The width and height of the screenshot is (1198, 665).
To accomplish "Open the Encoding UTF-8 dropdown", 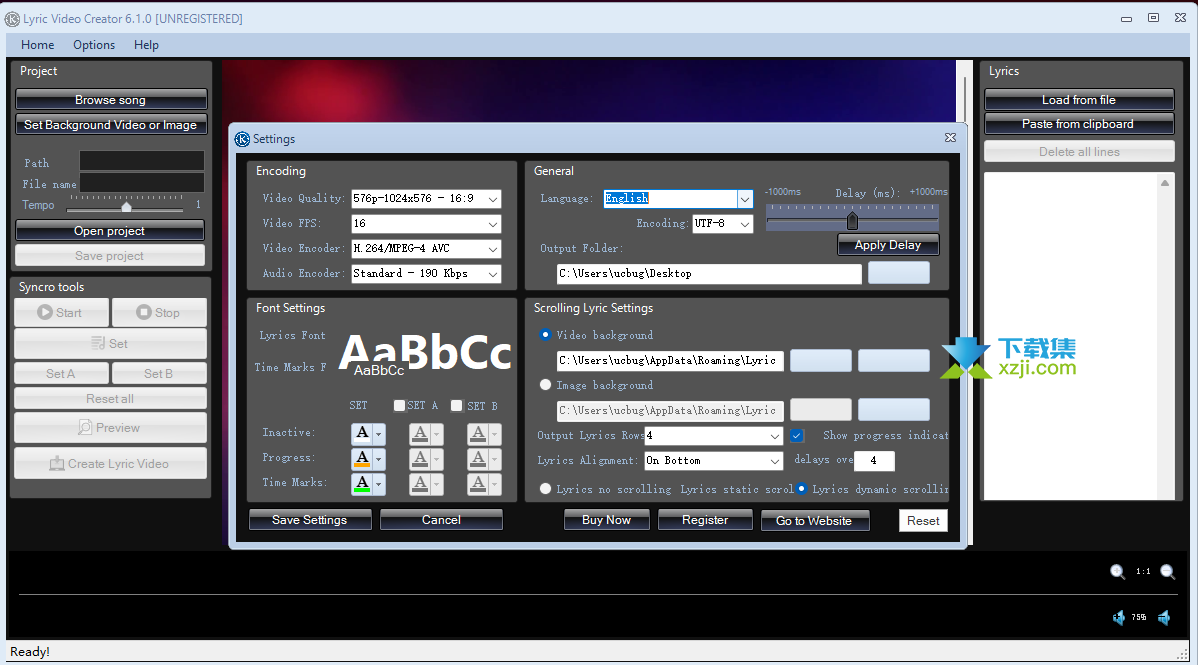I will tap(745, 224).
